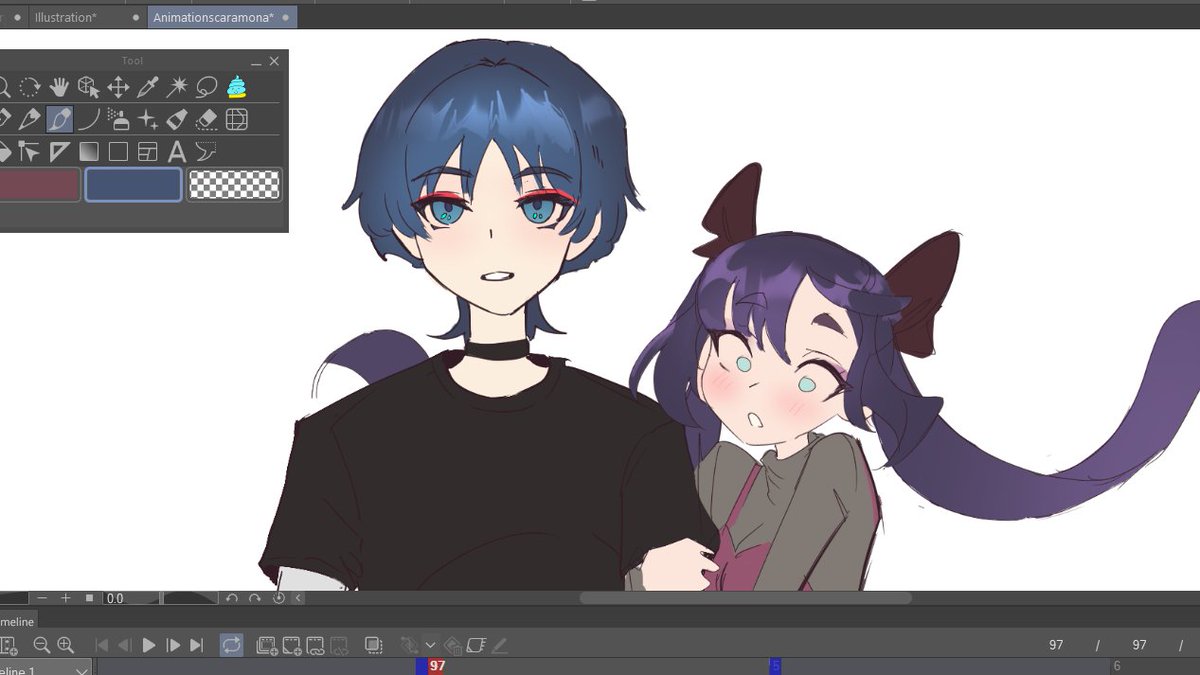Select the Text tool

[x=177, y=152]
